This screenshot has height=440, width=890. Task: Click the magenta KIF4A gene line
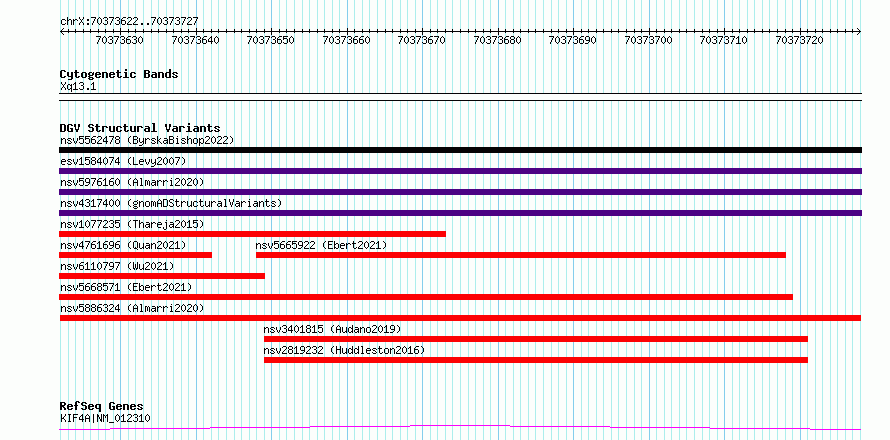(460, 427)
